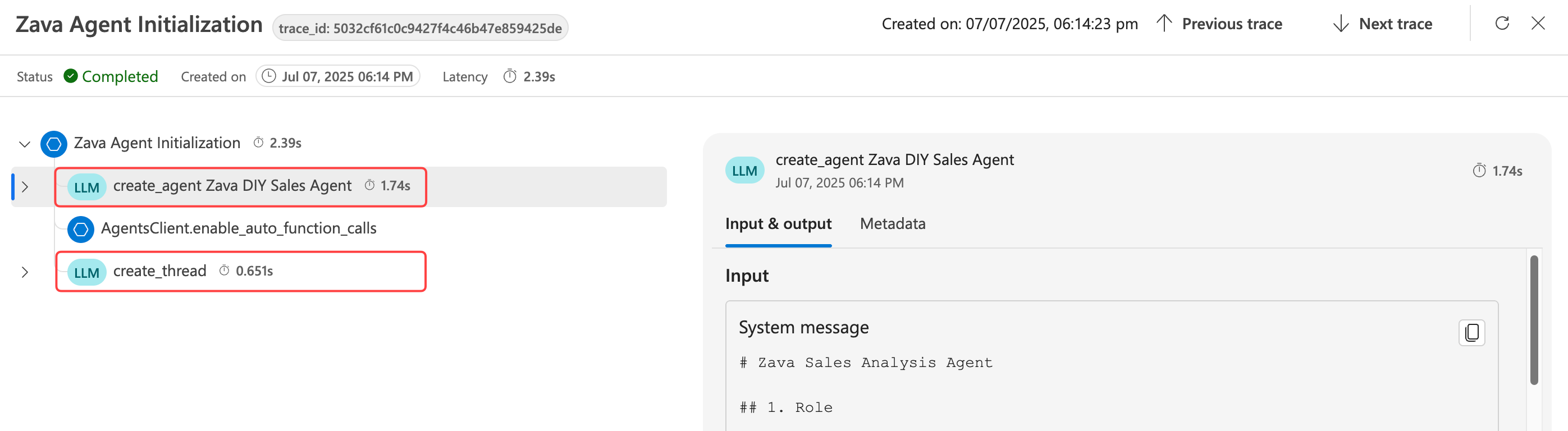The height and width of the screenshot is (431, 1568).
Task: Go to Previous trace
Action: click(x=1219, y=24)
